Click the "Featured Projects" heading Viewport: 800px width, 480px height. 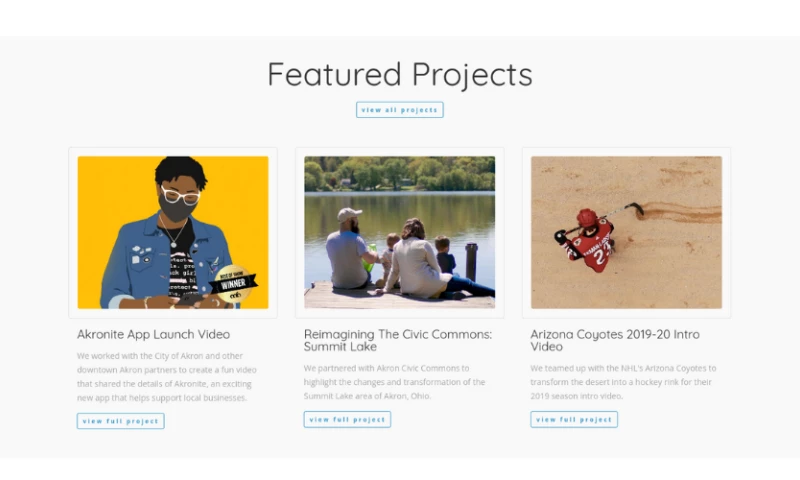(399, 75)
